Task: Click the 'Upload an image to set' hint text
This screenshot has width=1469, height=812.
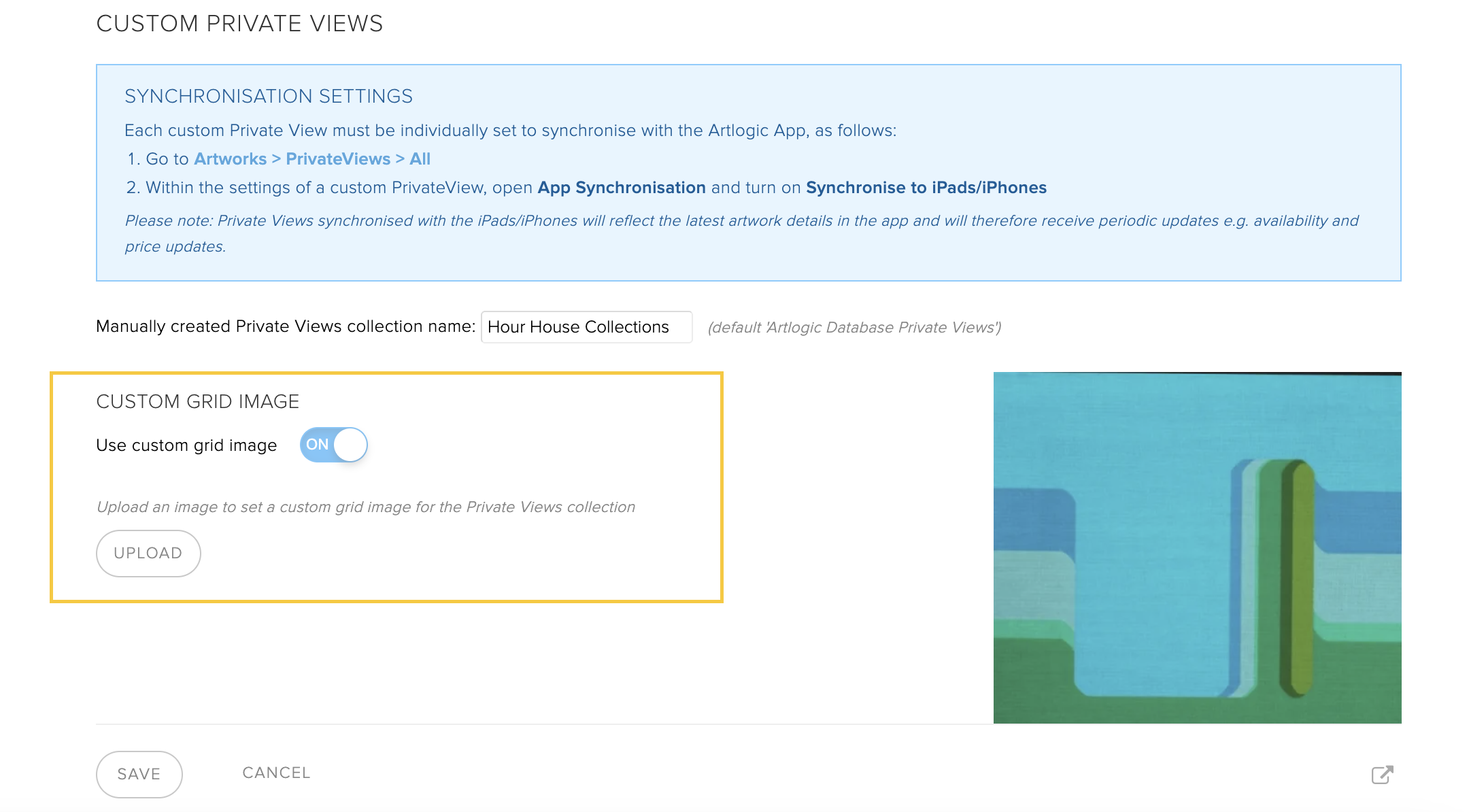Action: [x=366, y=507]
